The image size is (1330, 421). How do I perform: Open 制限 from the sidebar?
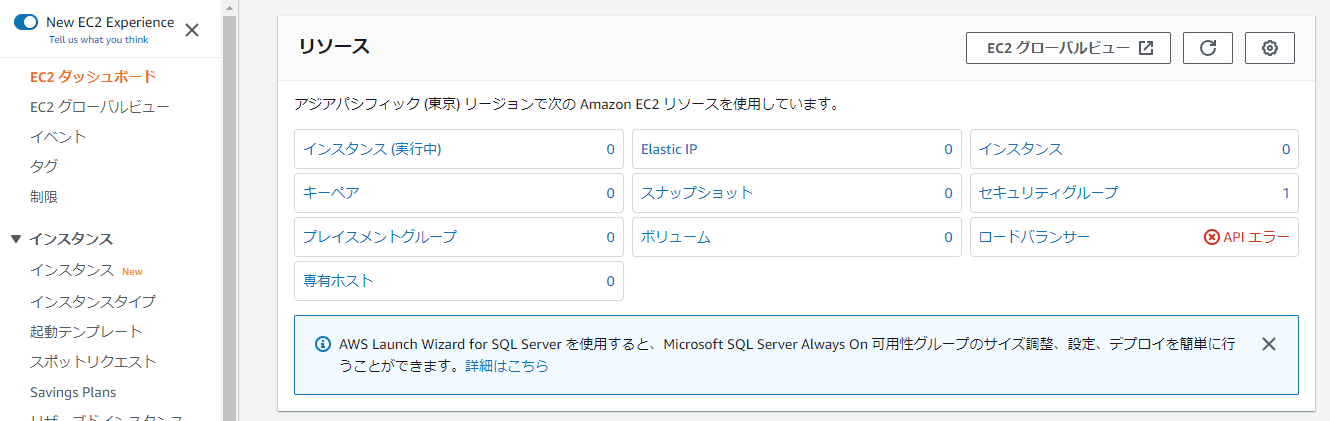[x=44, y=197]
